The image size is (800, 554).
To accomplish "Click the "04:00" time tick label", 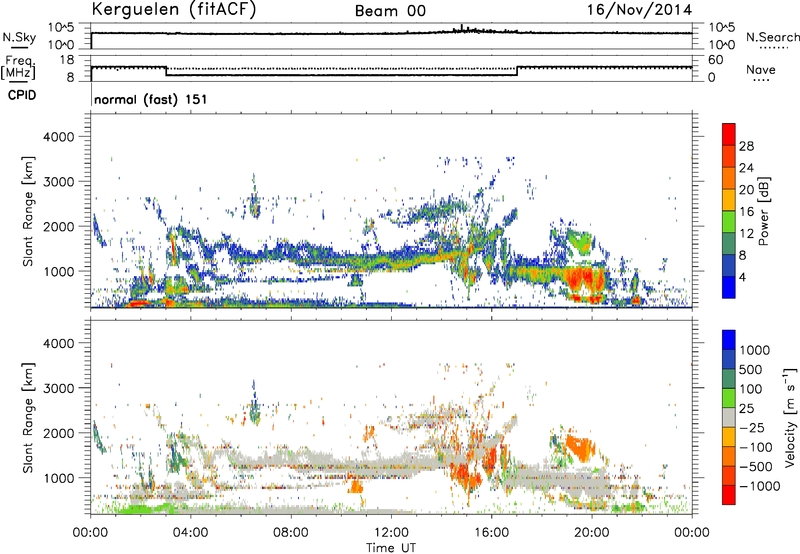I will 191,533.
